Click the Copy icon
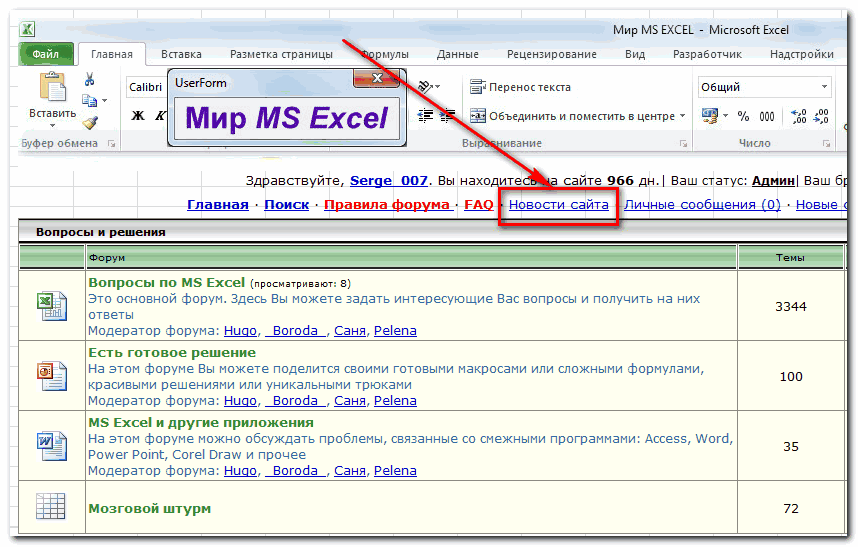Viewport: 858px width, 547px height. click(89, 101)
